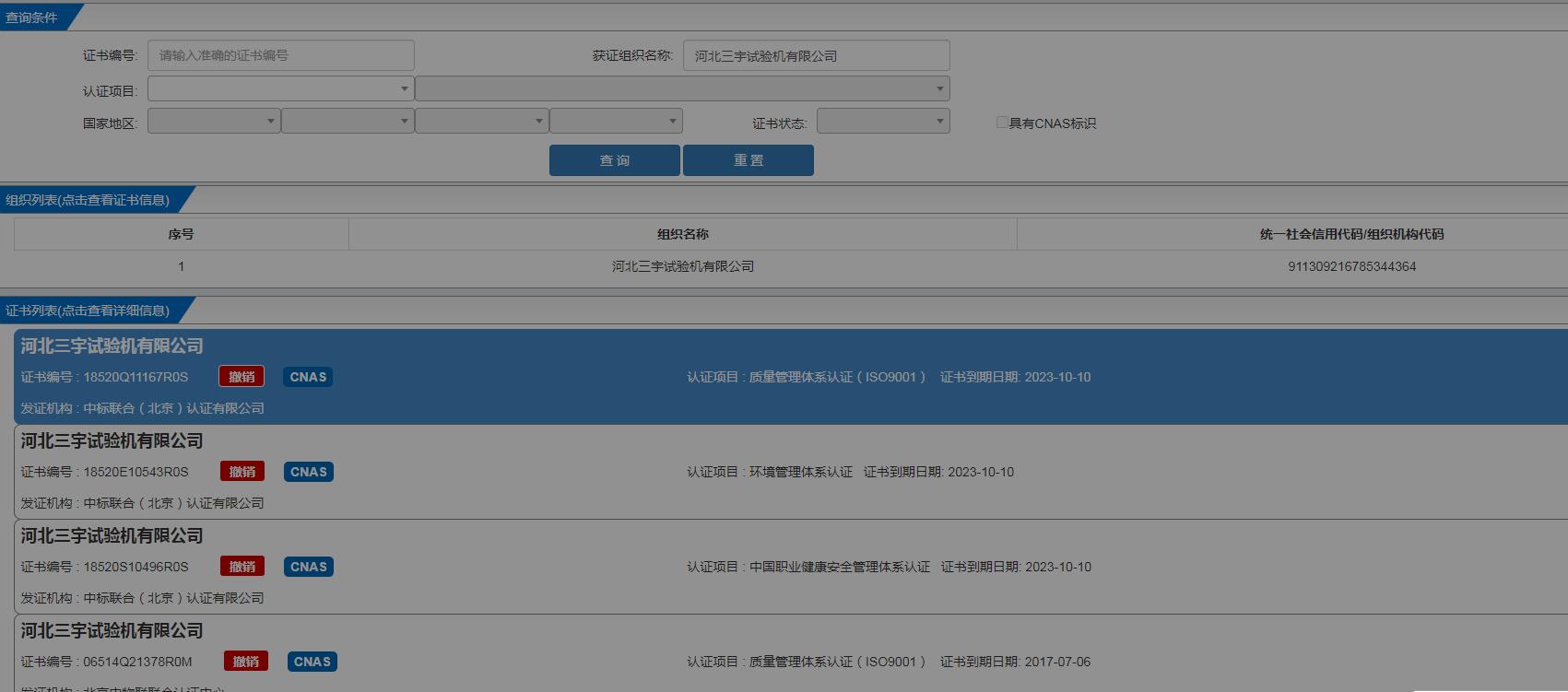Click CNAS badge for certificate 18520E10543R0S
Viewport: 1568px width, 692px height.
(309, 472)
